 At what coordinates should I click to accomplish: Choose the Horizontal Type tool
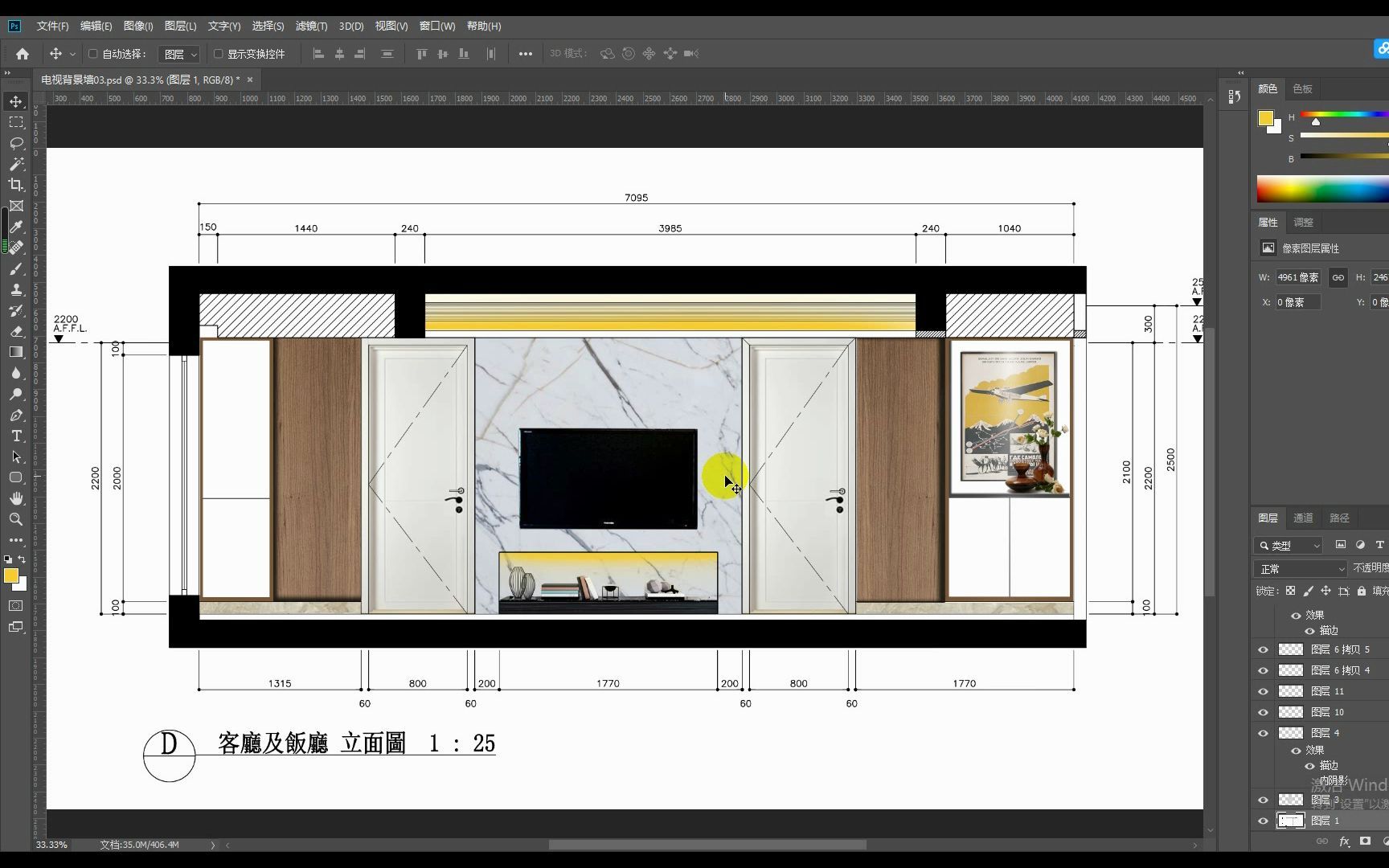[16, 436]
